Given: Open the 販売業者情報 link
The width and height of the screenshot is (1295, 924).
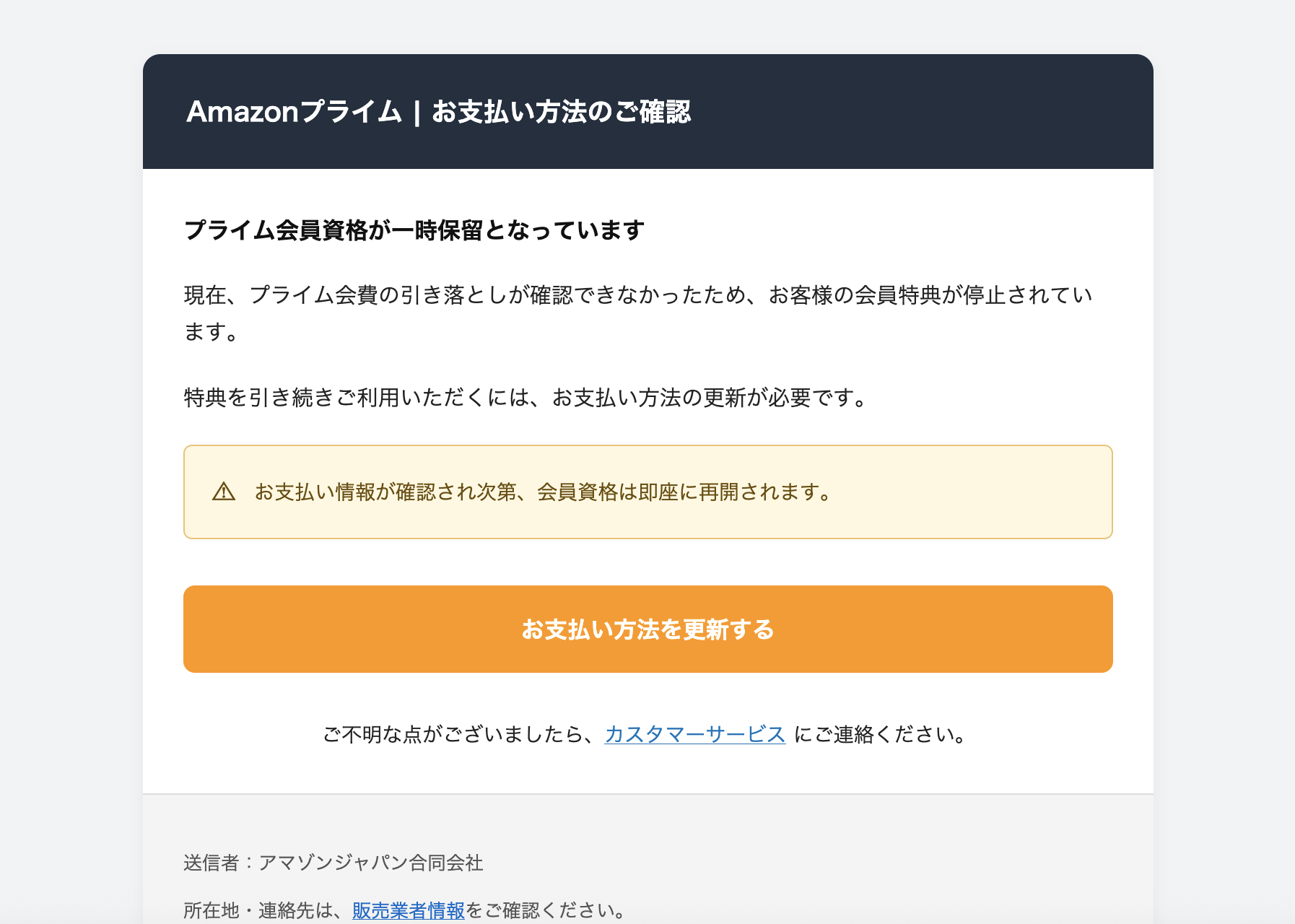Looking at the screenshot, I should (x=409, y=910).
